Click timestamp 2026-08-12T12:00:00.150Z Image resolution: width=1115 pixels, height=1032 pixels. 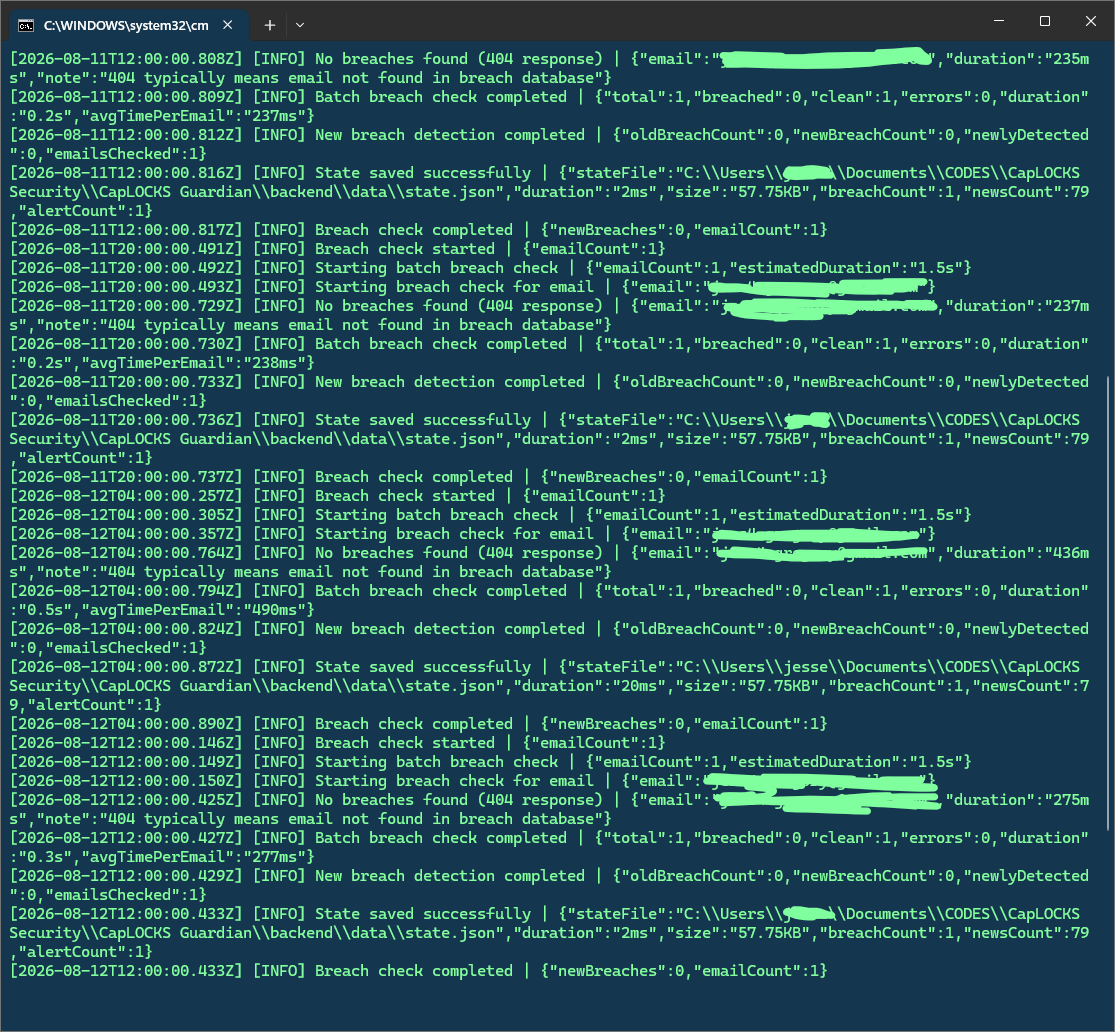(x=126, y=781)
